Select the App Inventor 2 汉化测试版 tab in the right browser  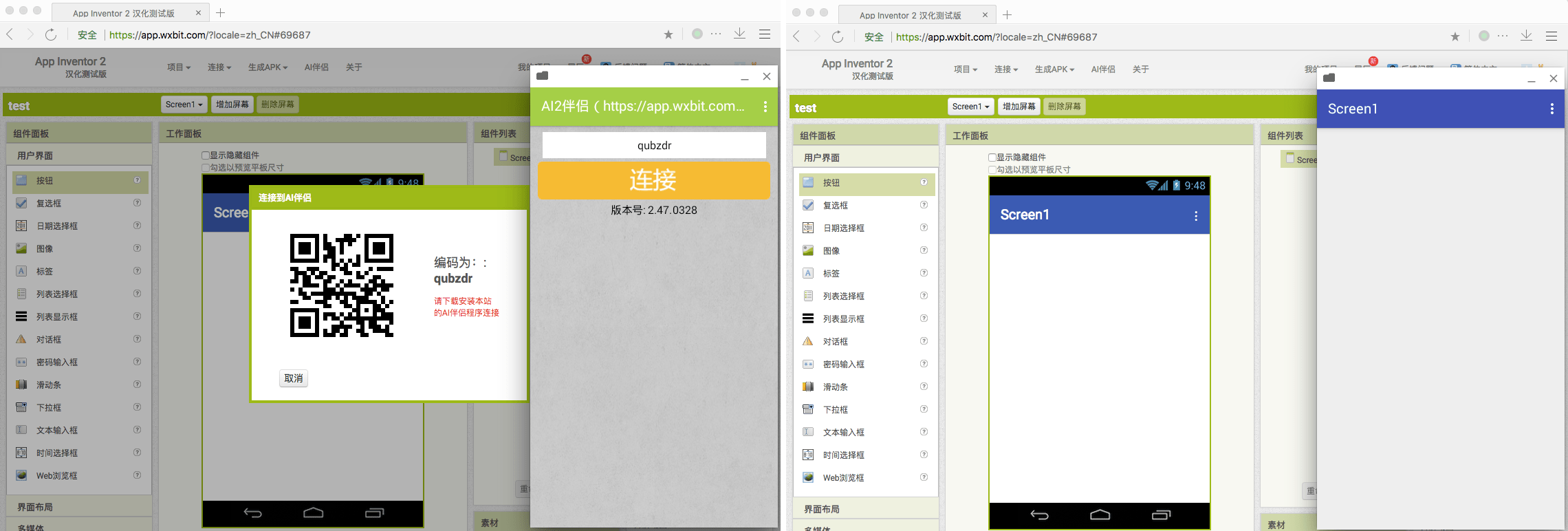coord(917,15)
